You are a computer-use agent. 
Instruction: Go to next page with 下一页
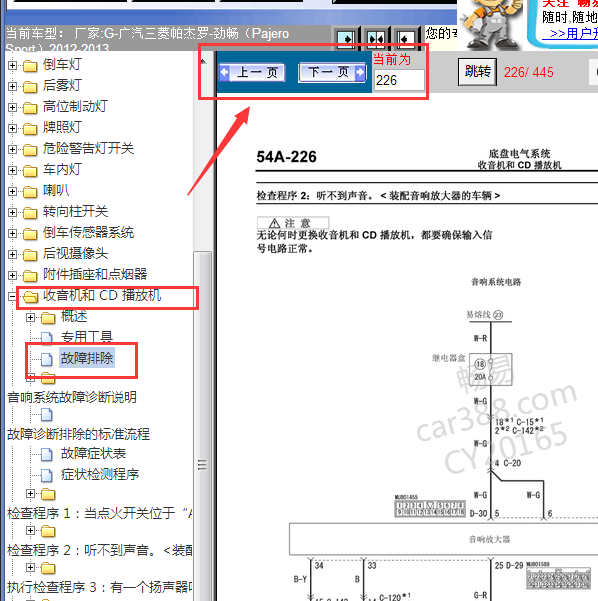click(332, 72)
